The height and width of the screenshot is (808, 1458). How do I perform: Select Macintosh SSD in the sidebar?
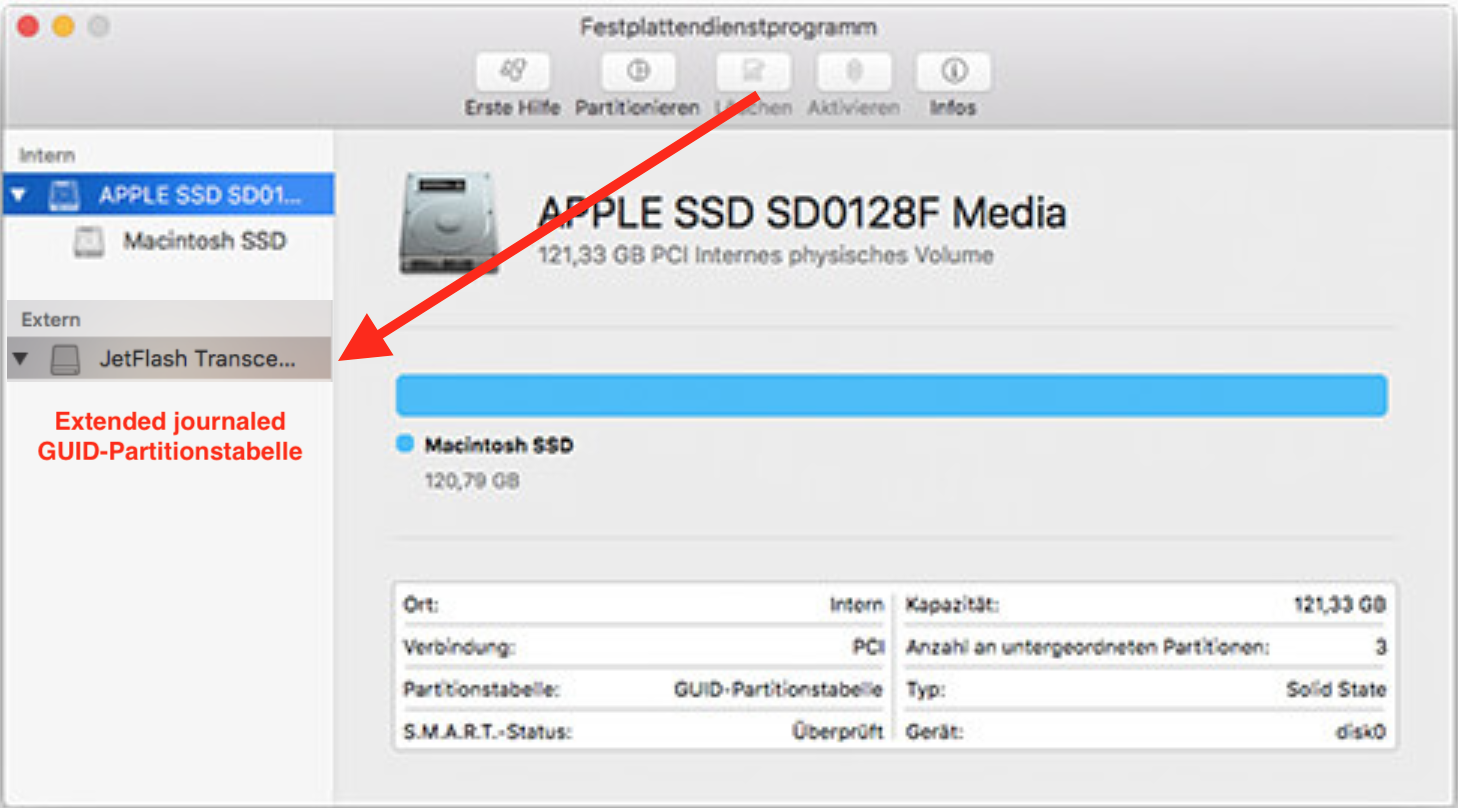pyautogui.click(x=205, y=241)
